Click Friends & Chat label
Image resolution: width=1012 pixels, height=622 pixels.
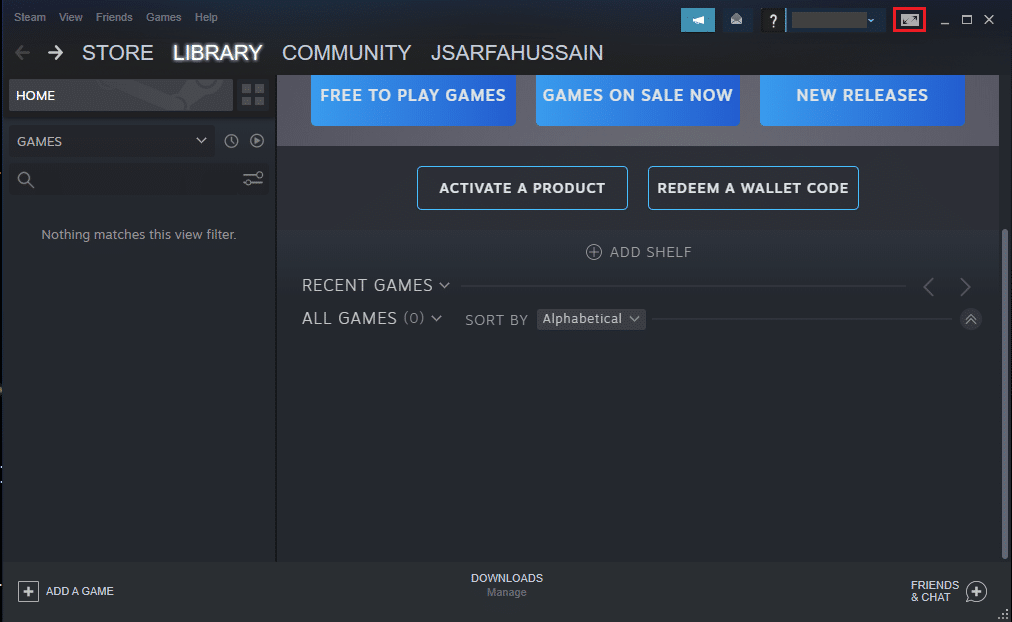[935, 591]
